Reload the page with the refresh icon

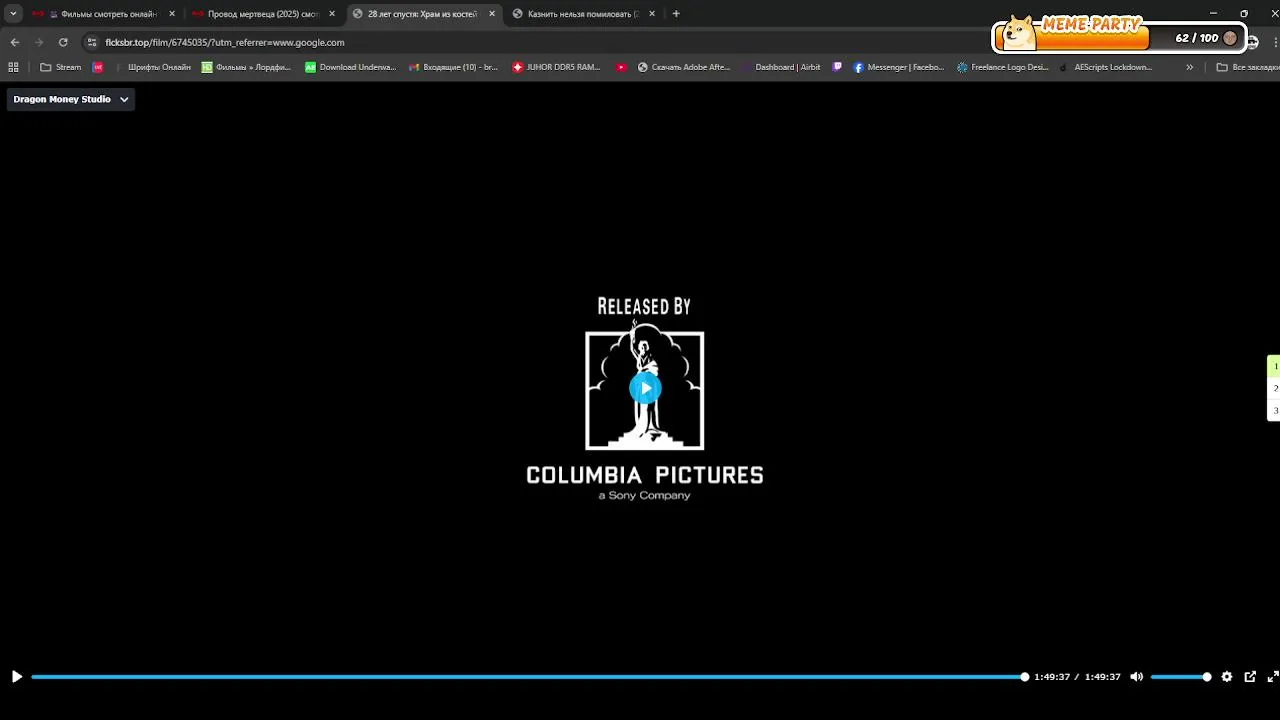[x=63, y=42]
